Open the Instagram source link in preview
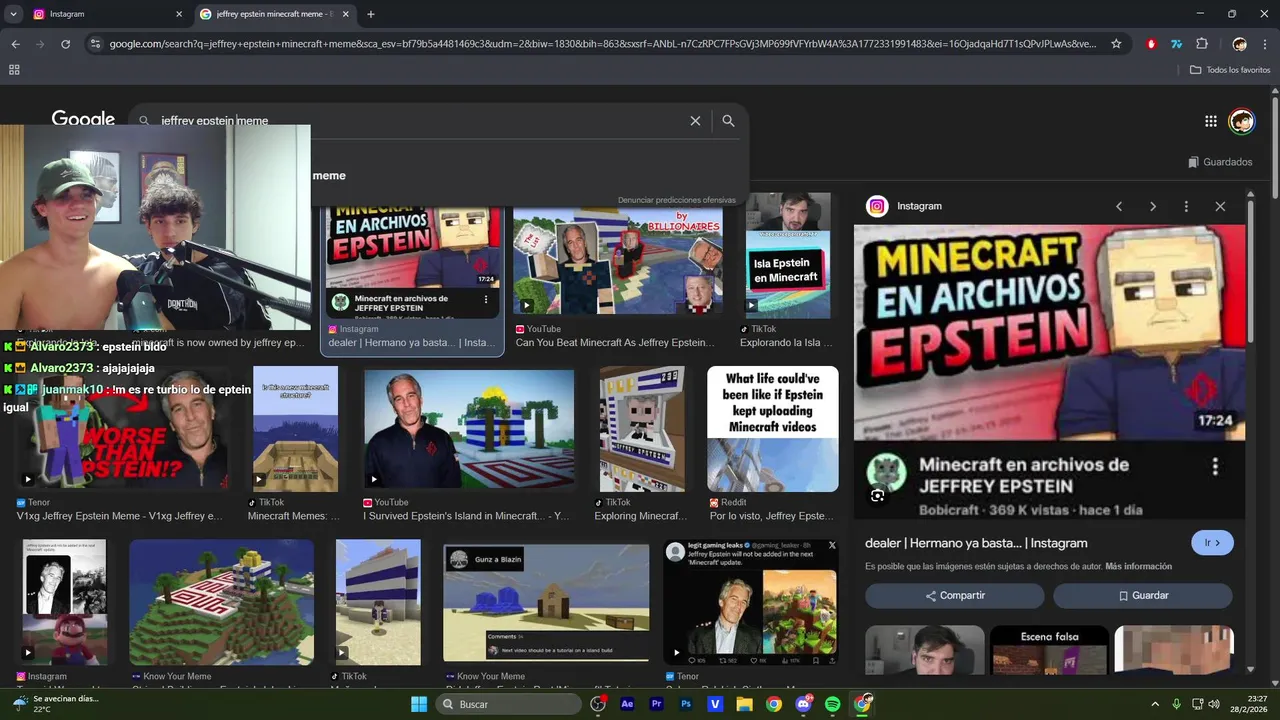The width and height of the screenshot is (1280, 720). point(905,206)
